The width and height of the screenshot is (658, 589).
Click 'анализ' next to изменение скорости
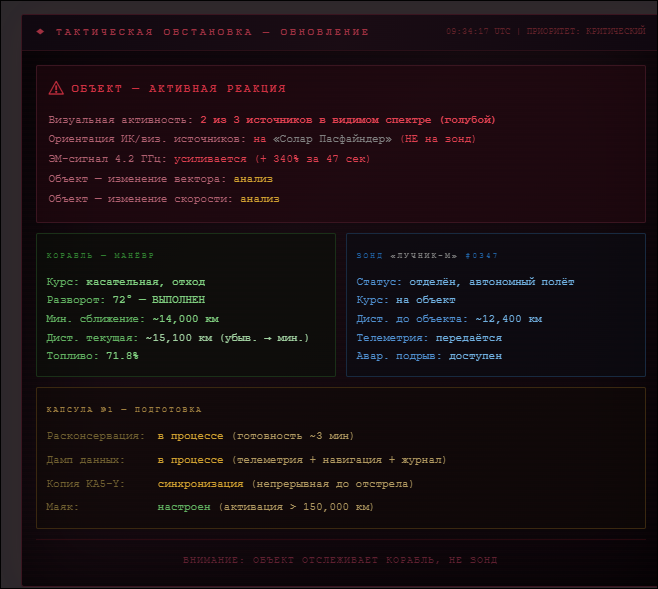pyautogui.click(x=260, y=199)
